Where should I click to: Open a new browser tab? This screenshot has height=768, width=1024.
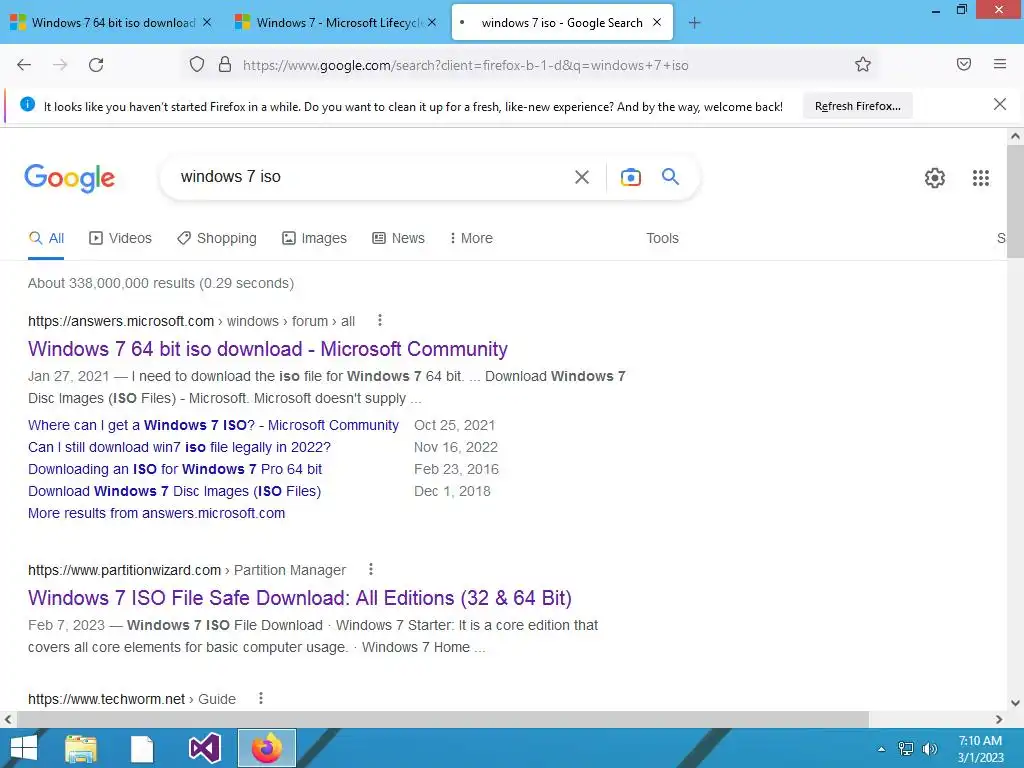click(x=694, y=23)
